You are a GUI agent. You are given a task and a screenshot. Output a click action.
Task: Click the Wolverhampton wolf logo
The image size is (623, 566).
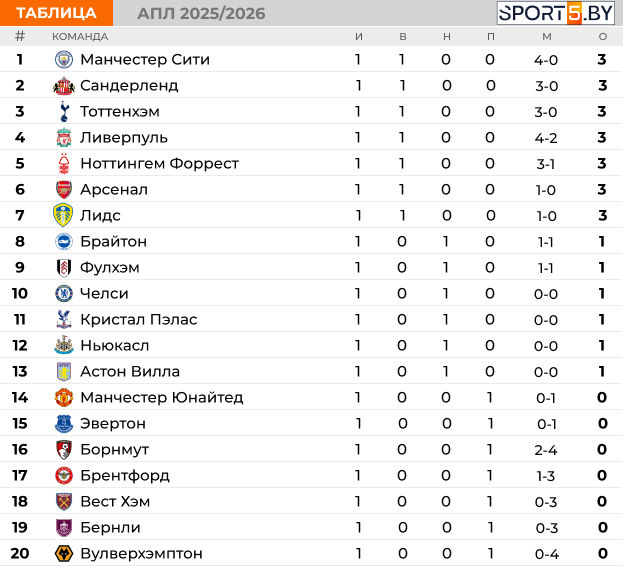click(64, 553)
